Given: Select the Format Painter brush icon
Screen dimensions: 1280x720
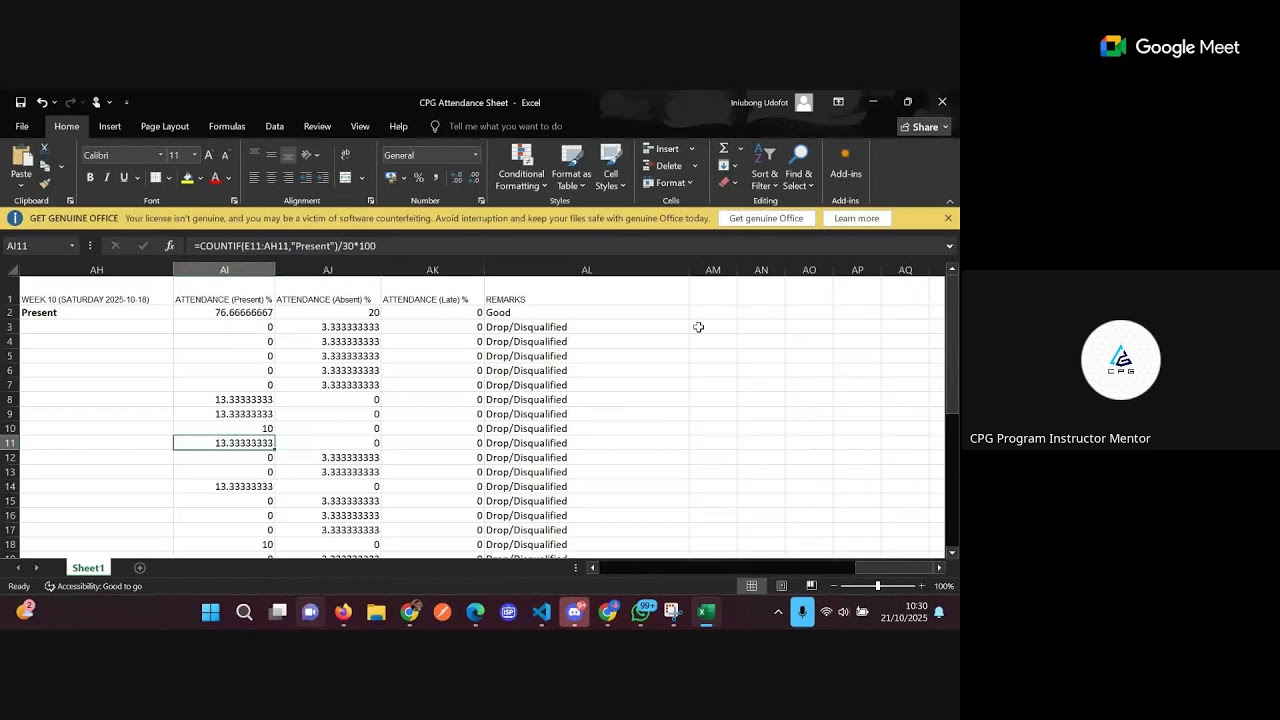Looking at the screenshot, I should (x=44, y=183).
